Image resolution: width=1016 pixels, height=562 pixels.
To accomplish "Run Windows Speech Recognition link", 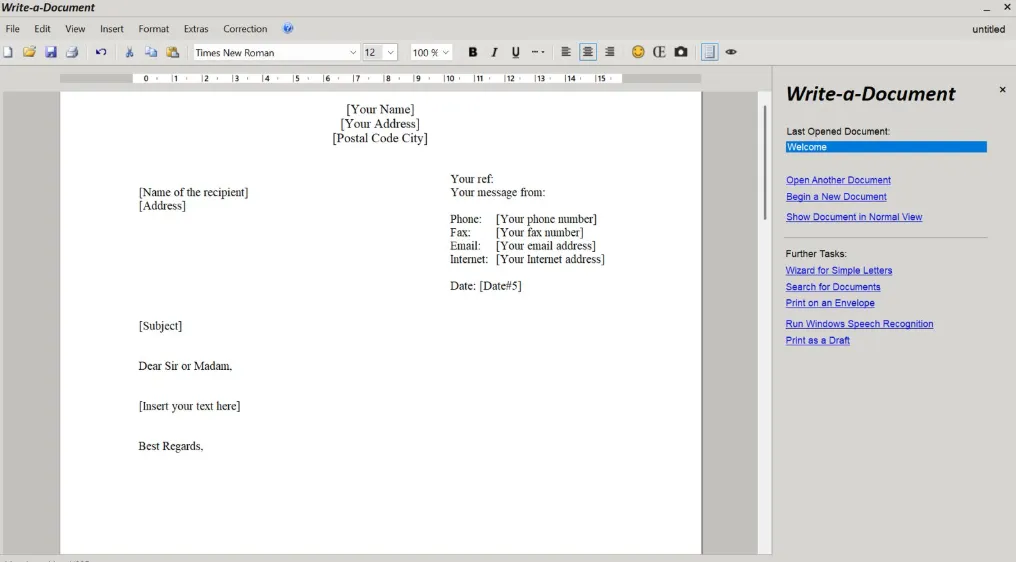I will [x=859, y=323].
